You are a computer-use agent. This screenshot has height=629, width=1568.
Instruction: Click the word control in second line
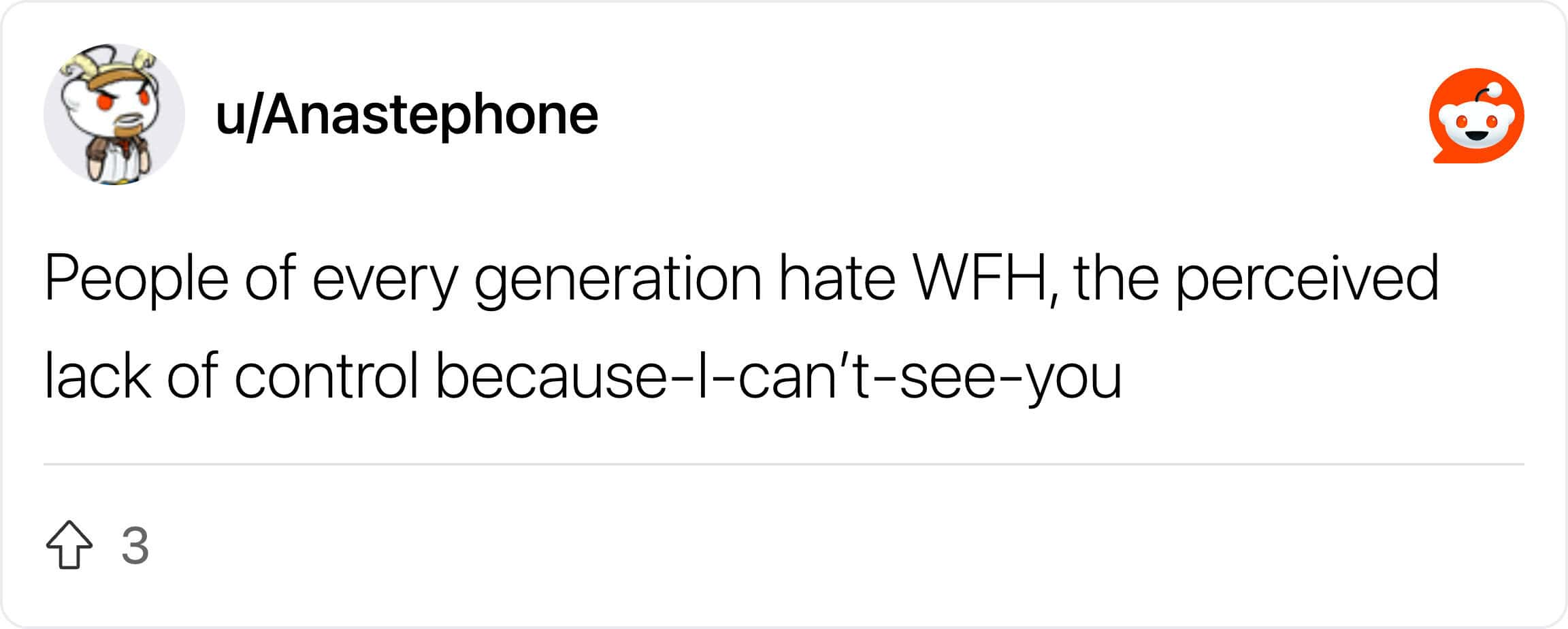tap(327, 376)
